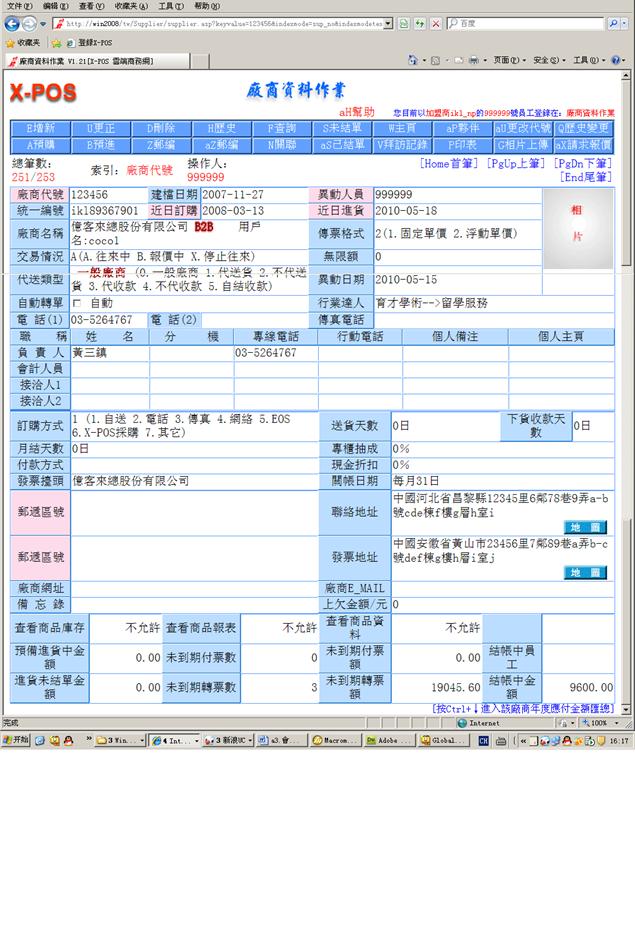Toggle the 自動轉單 自動 checkbox
The height and width of the screenshot is (930, 635).
pyautogui.click(x=77, y=303)
